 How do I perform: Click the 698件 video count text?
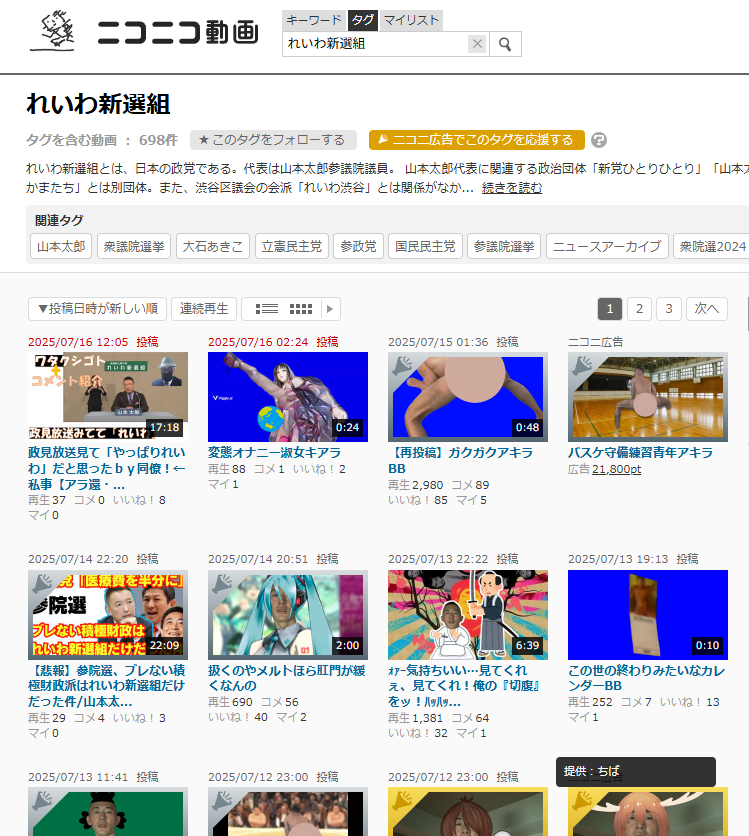pyautogui.click(x=158, y=140)
